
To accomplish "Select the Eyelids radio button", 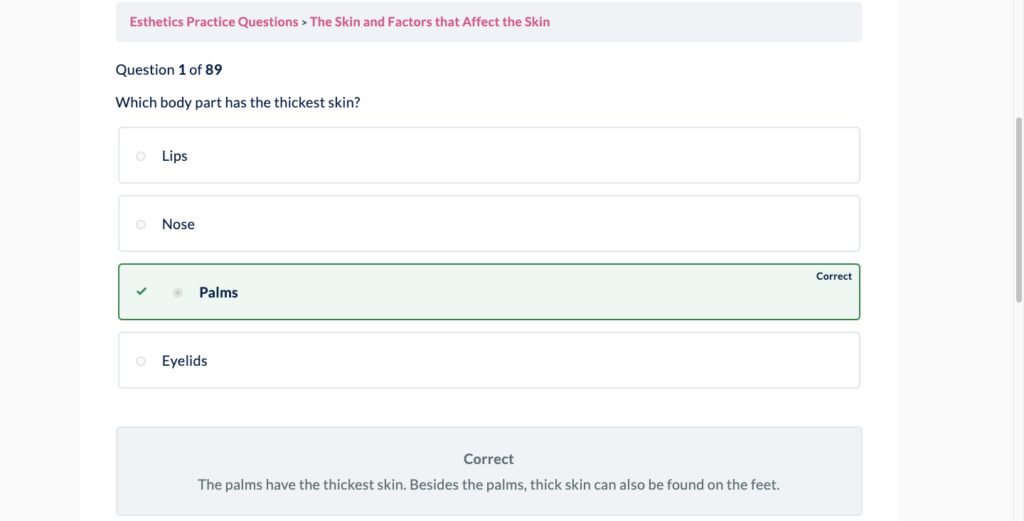I will pos(140,361).
